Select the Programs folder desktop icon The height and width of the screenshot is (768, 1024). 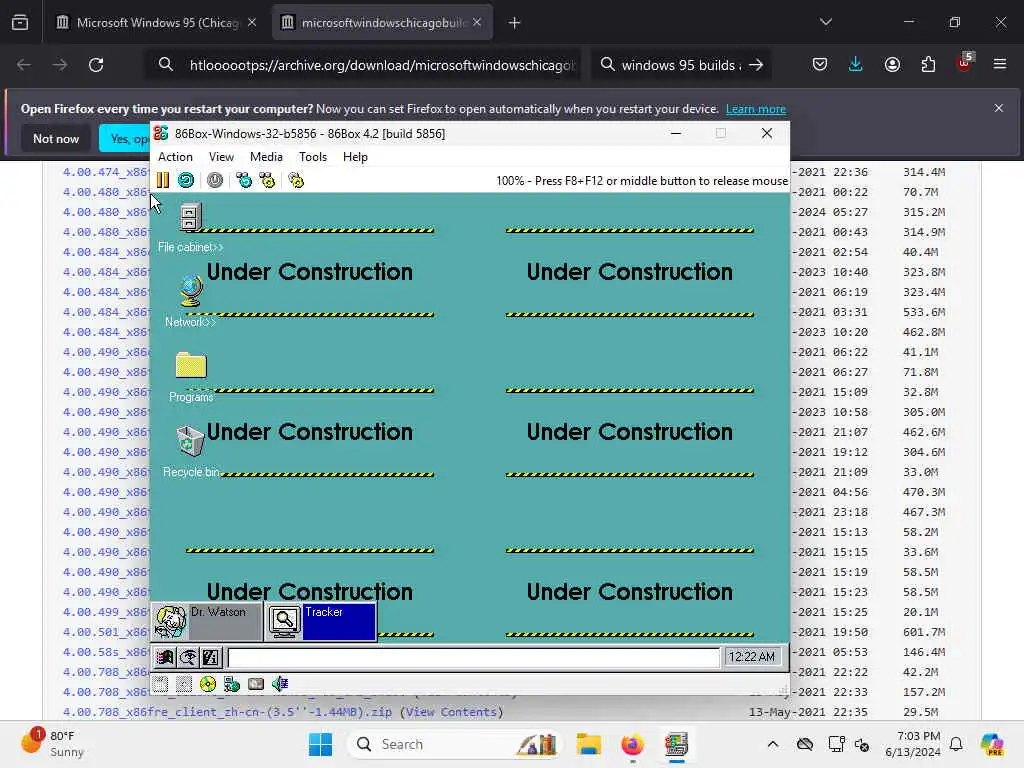(x=191, y=377)
